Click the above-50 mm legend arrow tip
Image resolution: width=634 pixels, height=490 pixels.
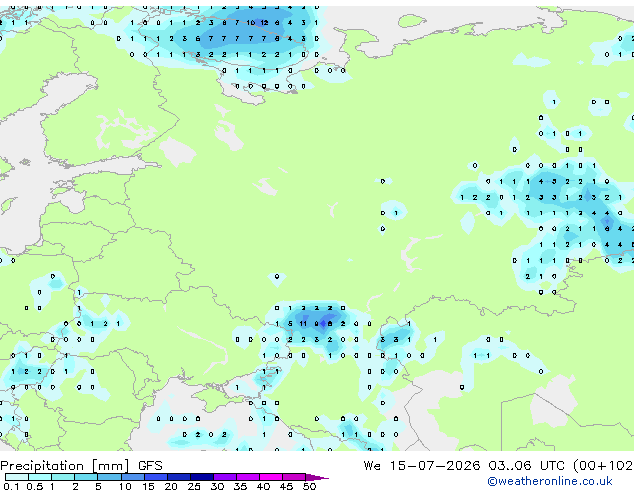tap(317, 477)
